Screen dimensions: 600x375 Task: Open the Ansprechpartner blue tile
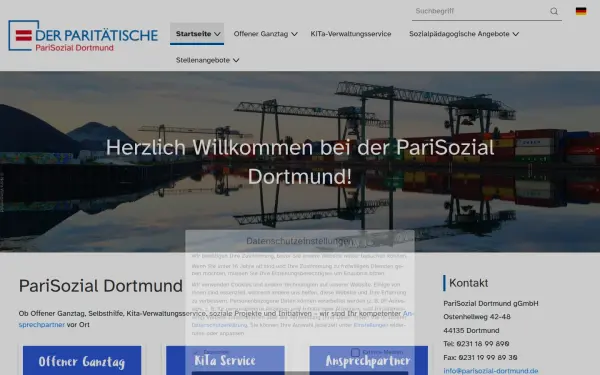pyautogui.click(x=368, y=360)
